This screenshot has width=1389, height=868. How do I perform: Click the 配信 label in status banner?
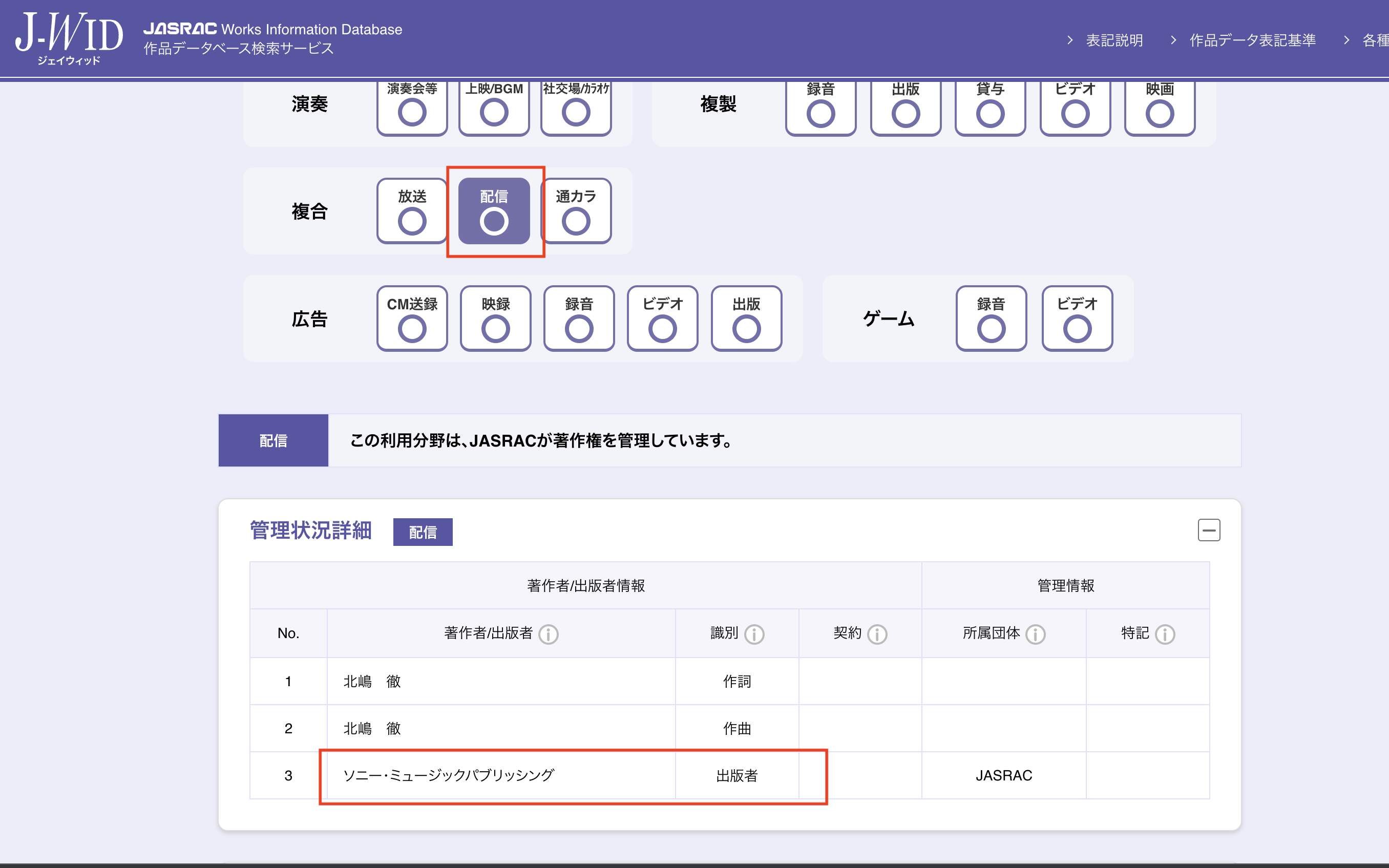[x=273, y=440]
